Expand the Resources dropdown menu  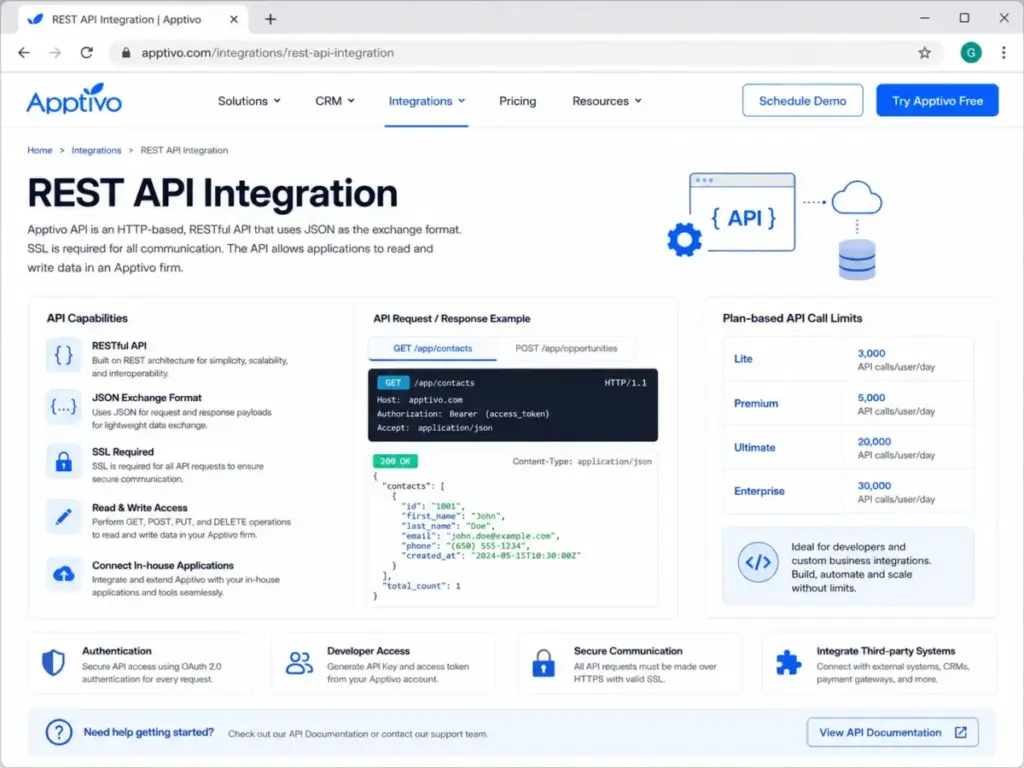coord(607,101)
